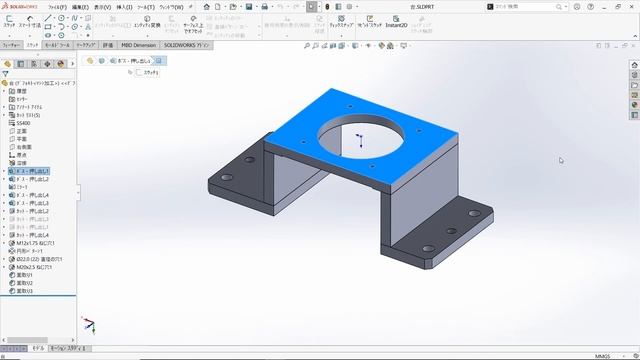Switch to the SOLIDWORKS アドイン tab
The height and width of the screenshot is (360, 640).
pos(187,45)
